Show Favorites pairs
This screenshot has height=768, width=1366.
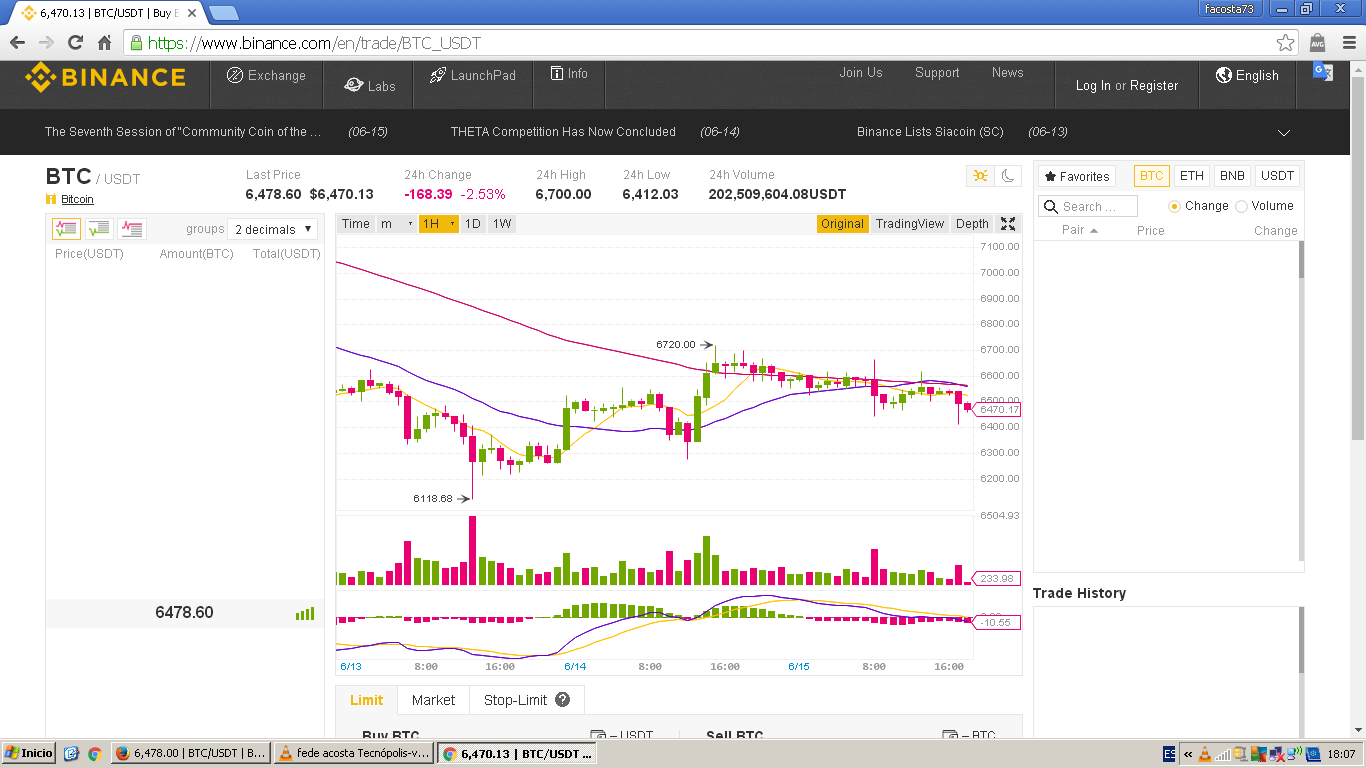1076,176
